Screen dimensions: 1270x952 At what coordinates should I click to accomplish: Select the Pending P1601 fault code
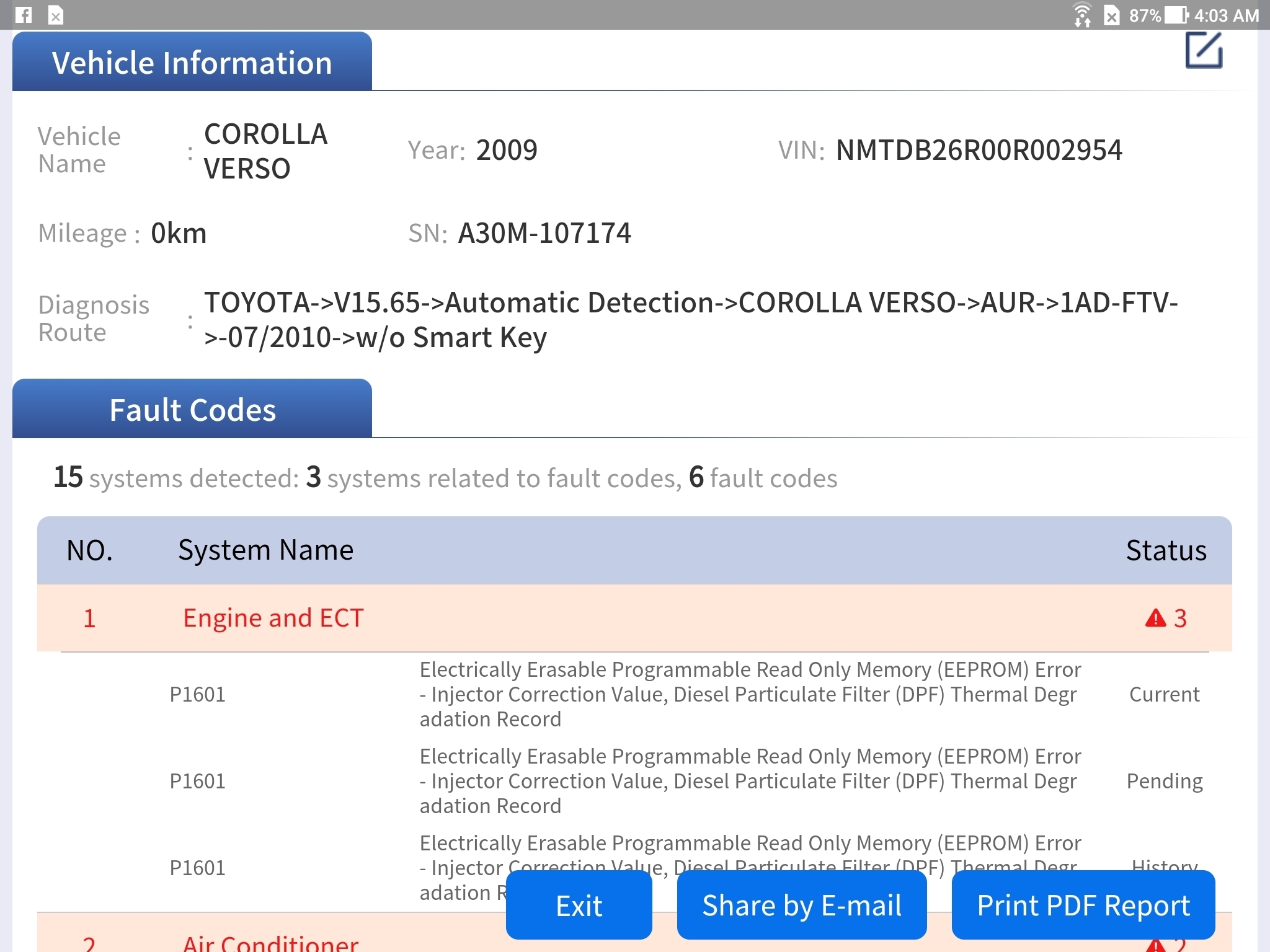(x=197, y=781)
